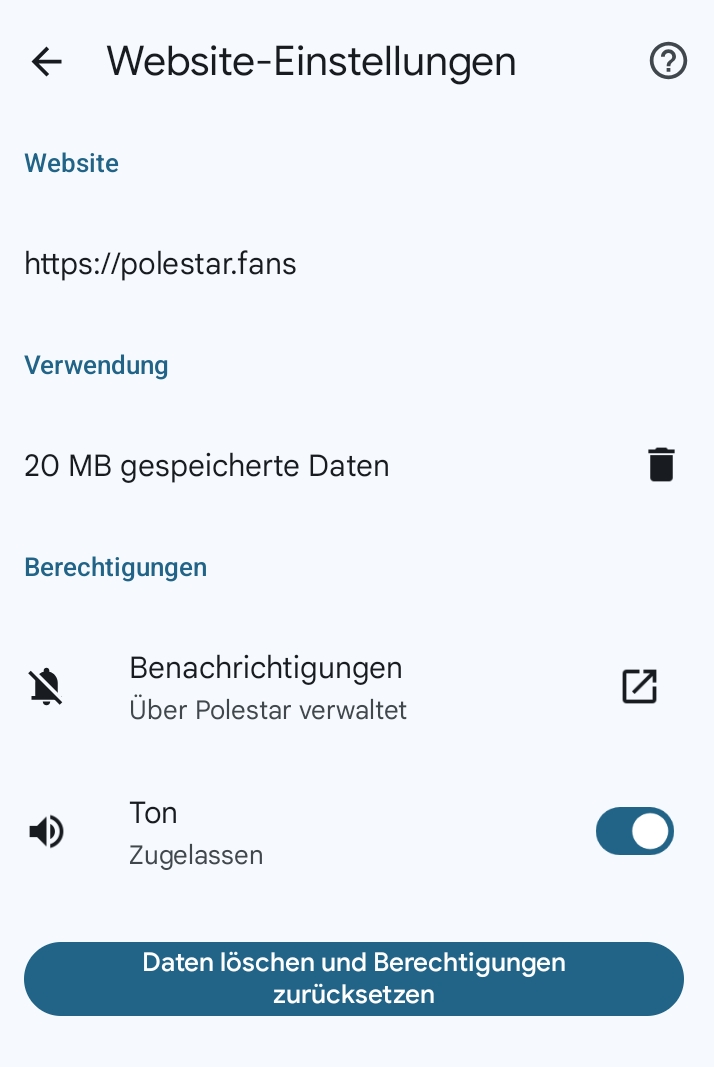714x1067 pixels.
Task: Click the speaker sound icon
Action: point(46,832)
